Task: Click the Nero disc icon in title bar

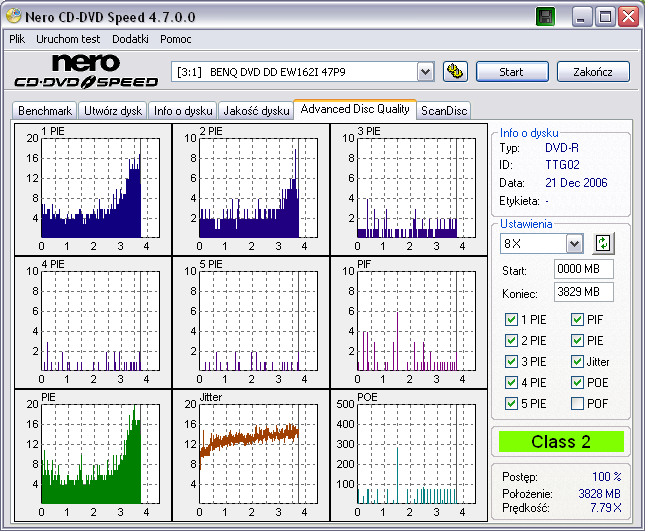Action: pos(14,16)
